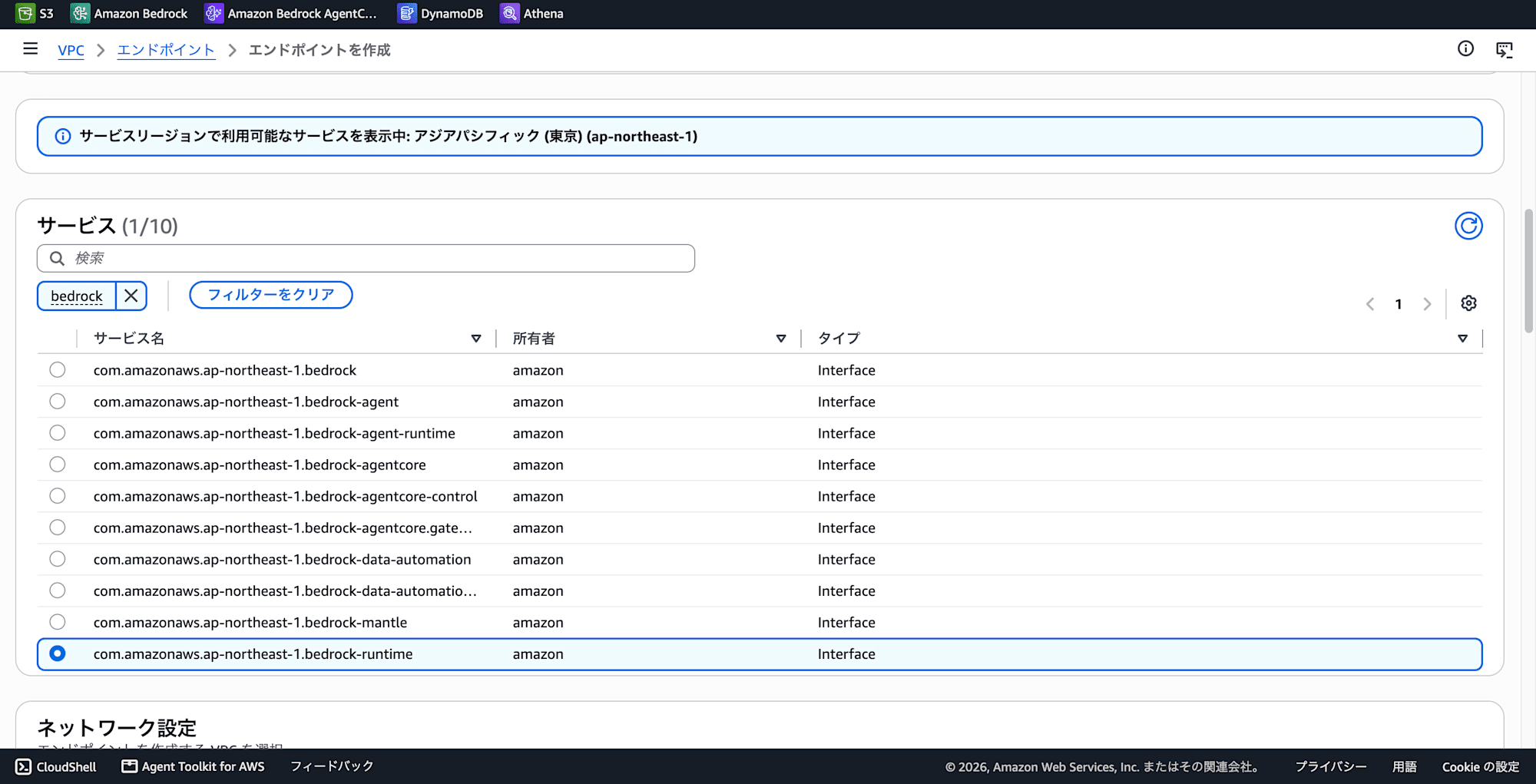This screenshot has height=784, width=1536.
Task: Open the Amazon Bedrock shortcut icon
Action: point(80,13)
